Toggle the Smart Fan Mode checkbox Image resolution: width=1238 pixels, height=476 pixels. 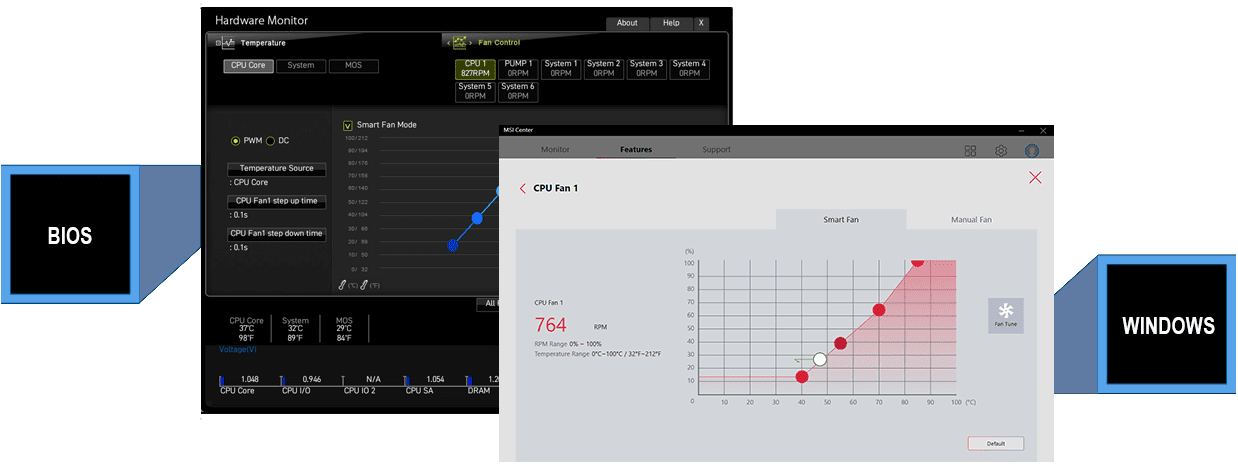point(348,125)
